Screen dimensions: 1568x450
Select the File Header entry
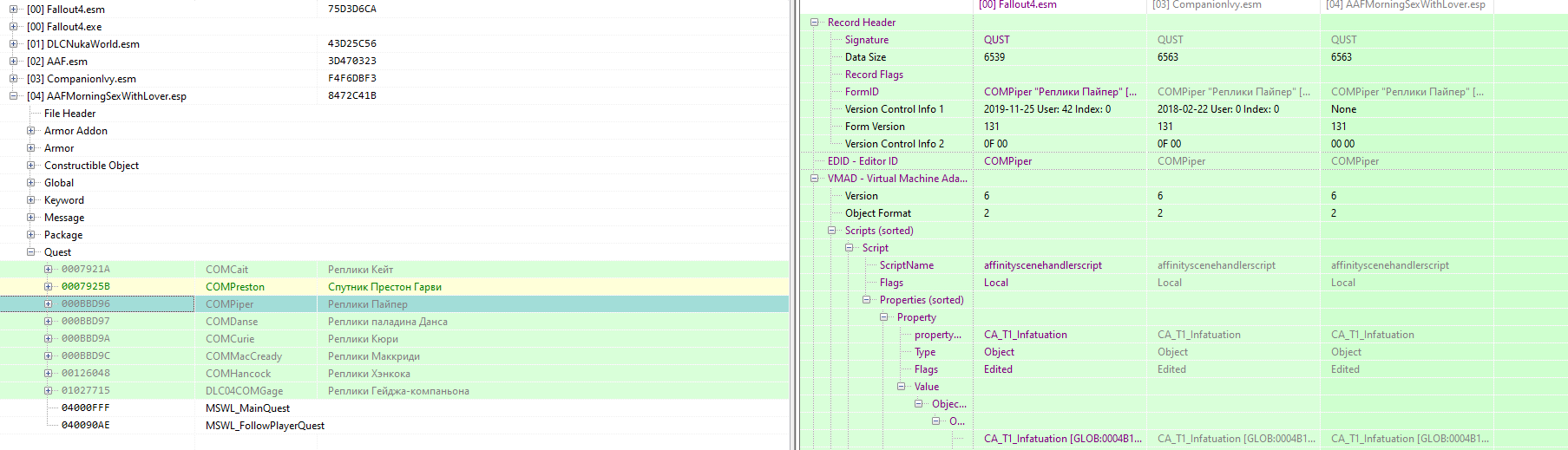coord(69,114)
